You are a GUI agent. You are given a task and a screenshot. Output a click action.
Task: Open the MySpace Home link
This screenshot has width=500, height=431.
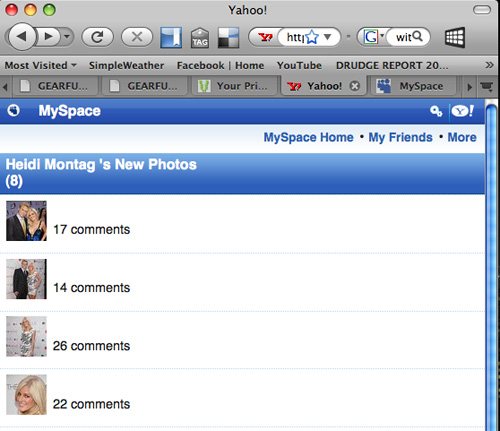(x=308, y=137)
